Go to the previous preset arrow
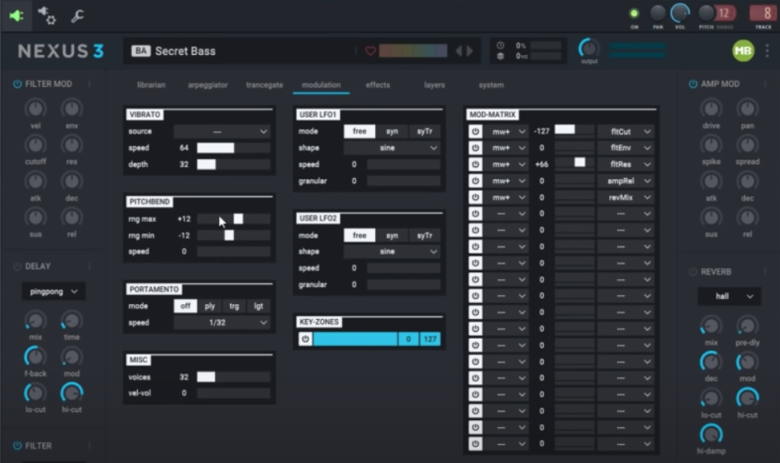 pyautogui.click(x=459, y=51)
